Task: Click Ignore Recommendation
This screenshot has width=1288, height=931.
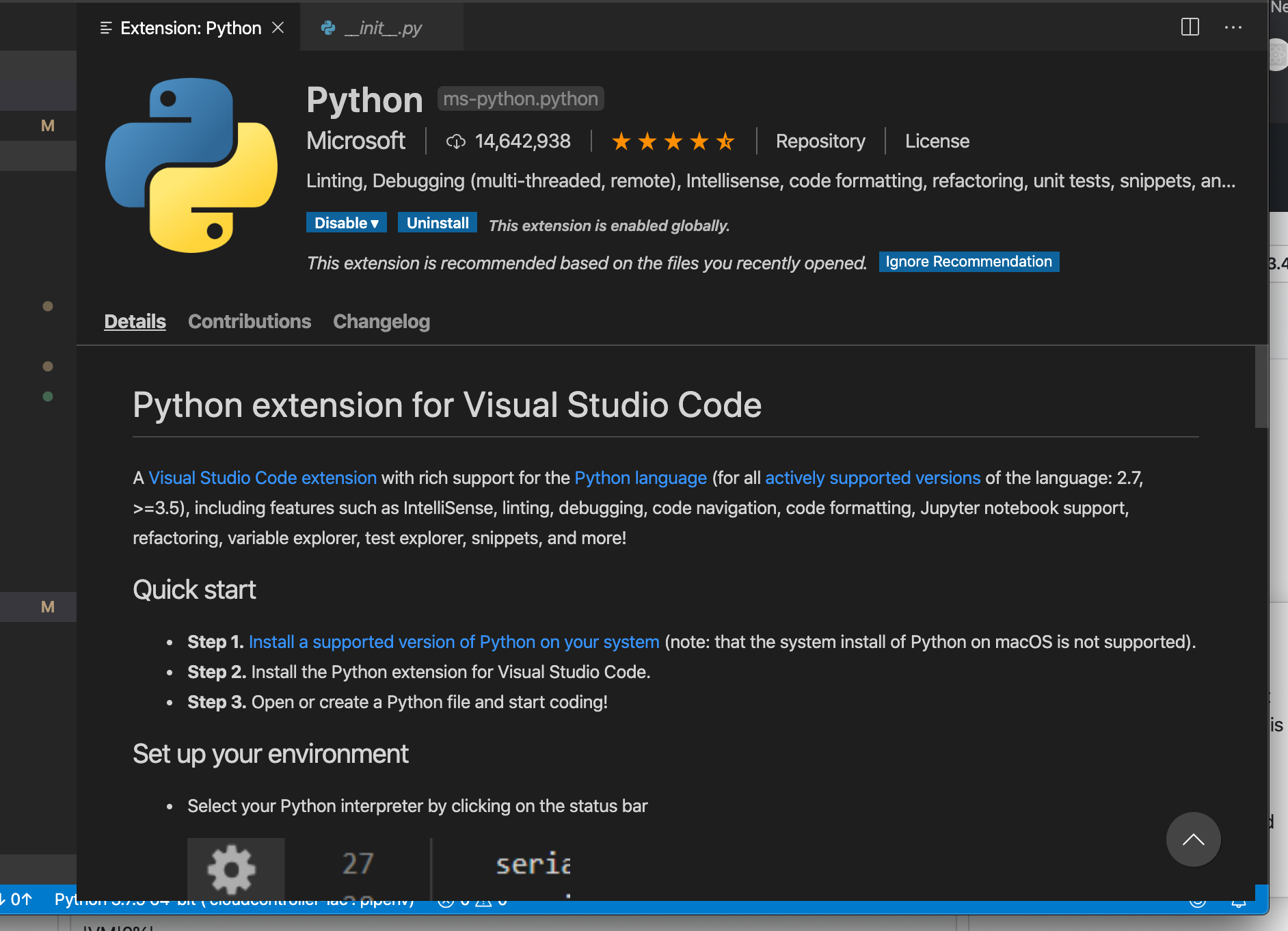Action: pyautogui.click(x=968, y=262)
